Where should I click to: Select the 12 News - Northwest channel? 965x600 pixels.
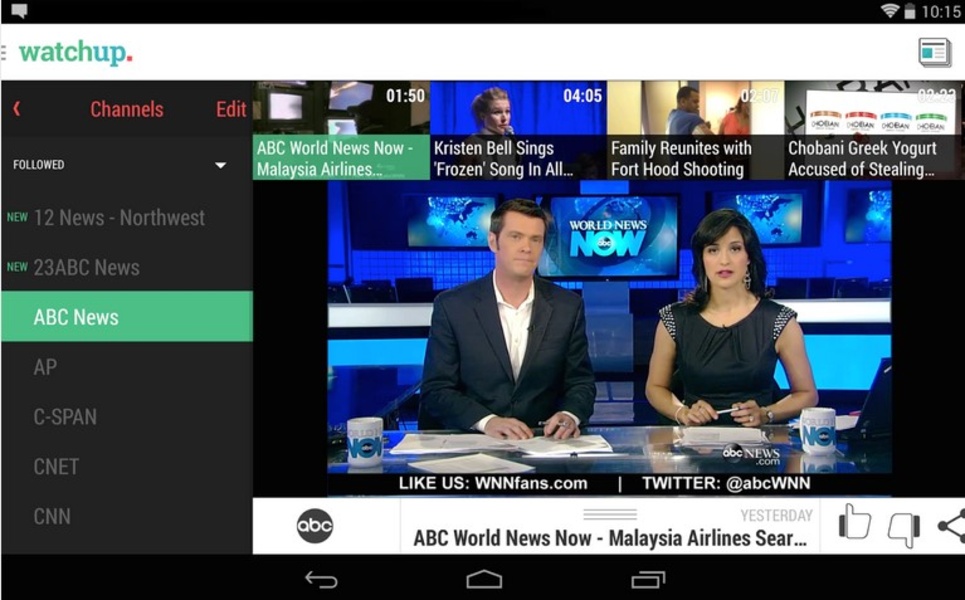127,217
